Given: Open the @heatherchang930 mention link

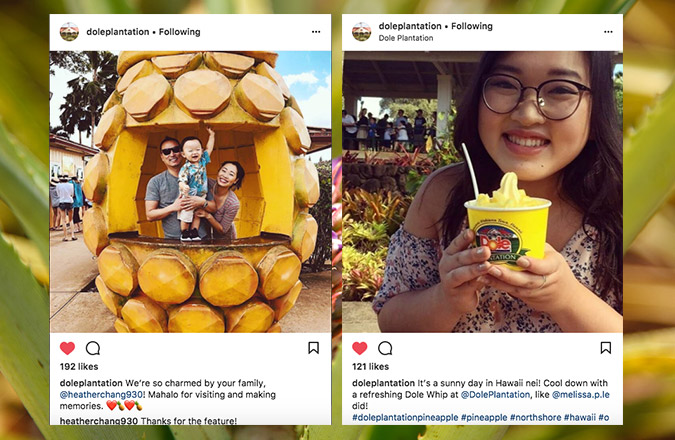Looking at the screenshot, I should (x=101, y=395).
